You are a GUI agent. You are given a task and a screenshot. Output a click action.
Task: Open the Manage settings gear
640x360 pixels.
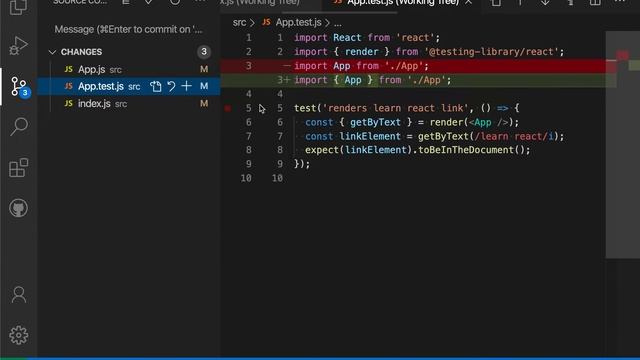pyautogui.click(x=19, y=335)
